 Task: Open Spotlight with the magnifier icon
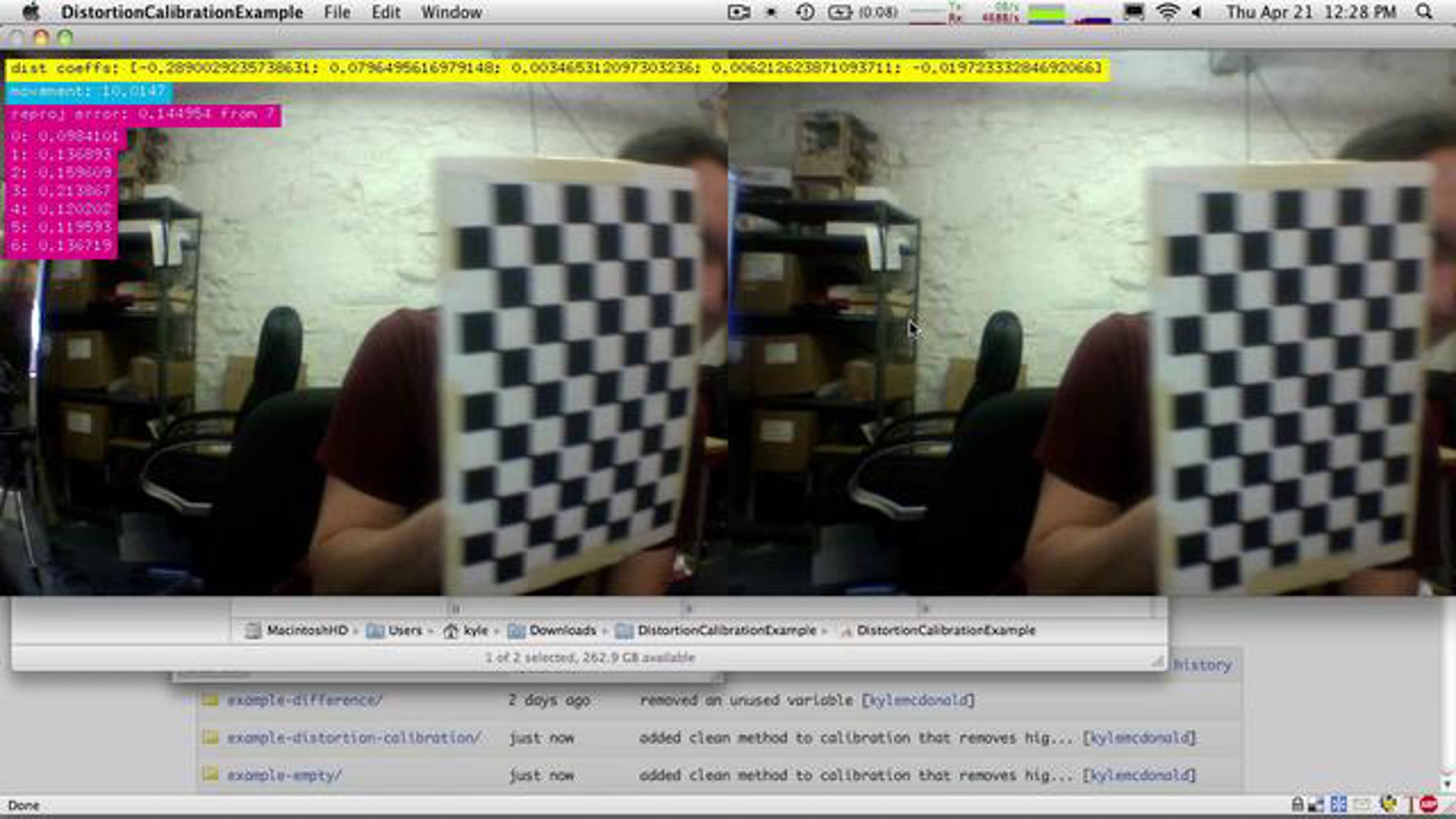[x=1423, y=12]
